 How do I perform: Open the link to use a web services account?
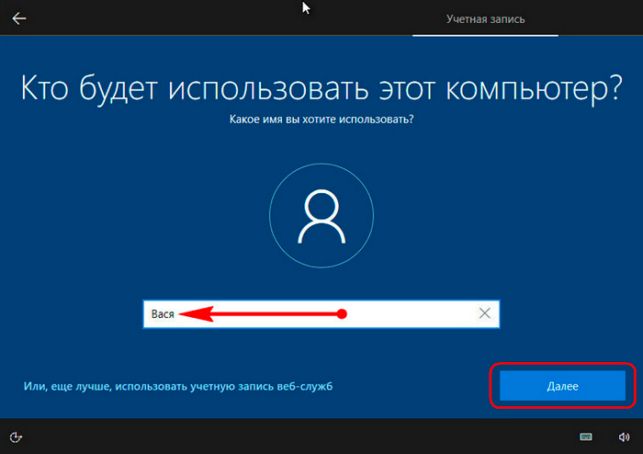coord(178,386)
